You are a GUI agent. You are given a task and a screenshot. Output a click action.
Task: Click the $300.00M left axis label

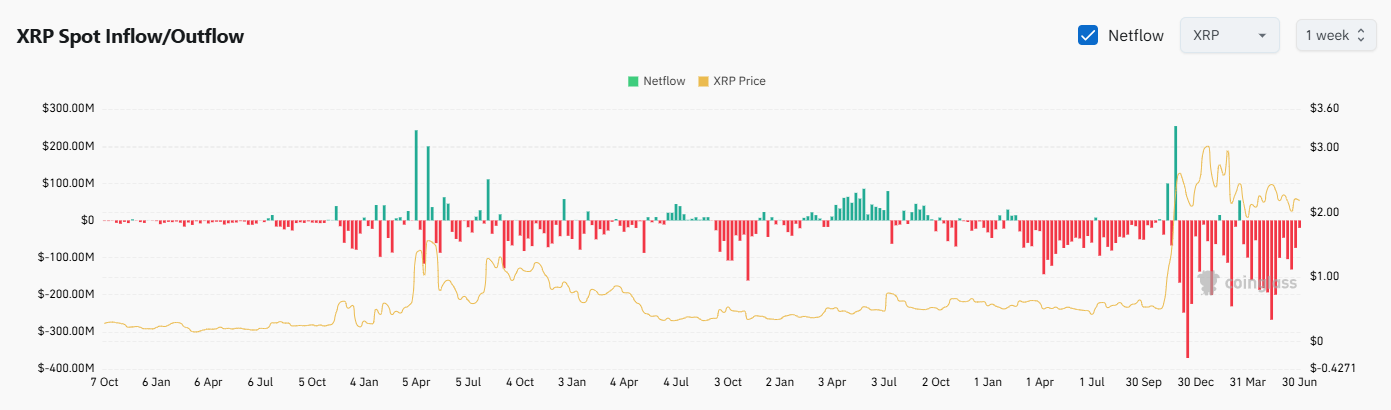[69, 109]
